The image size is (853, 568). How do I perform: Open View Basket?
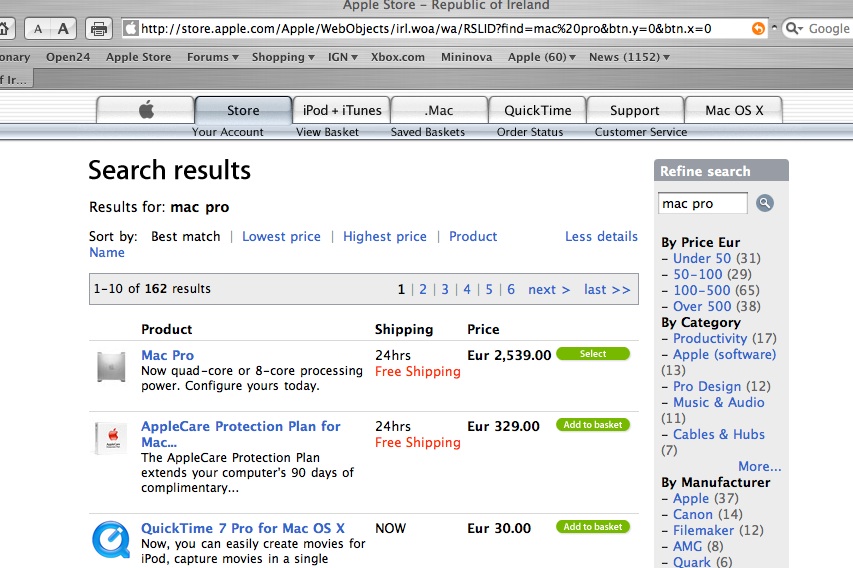pos(327,132)
